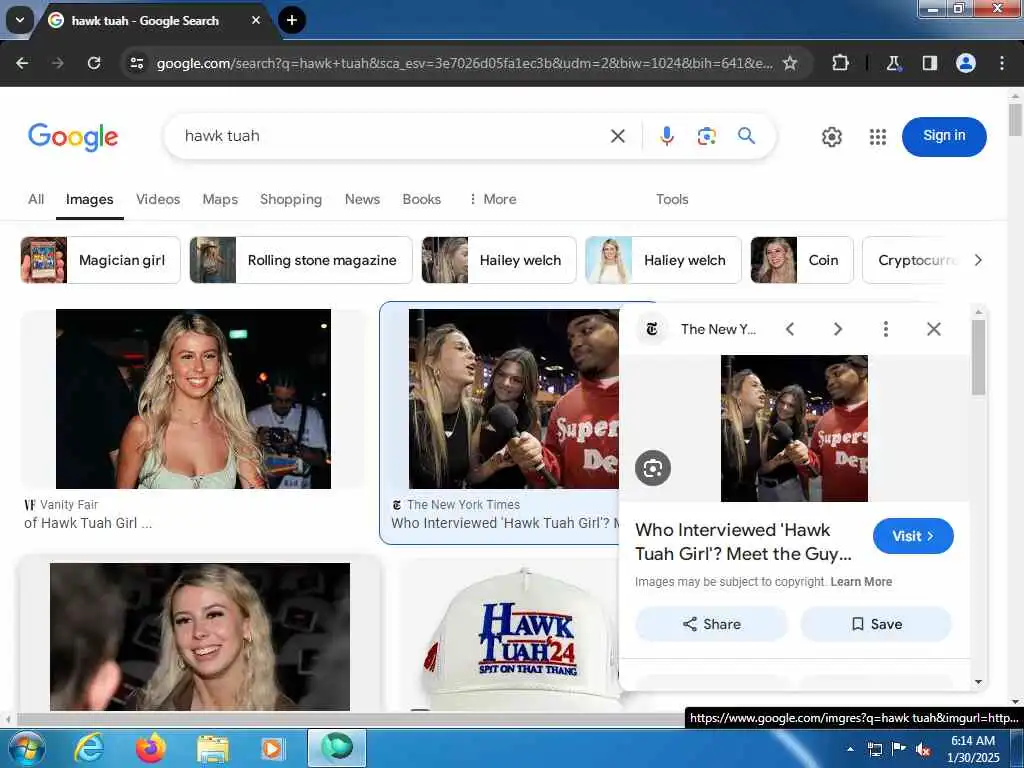Click the Google logo
The width and height of the screenshot is (1024, 768).
click(x=73, y=136)
